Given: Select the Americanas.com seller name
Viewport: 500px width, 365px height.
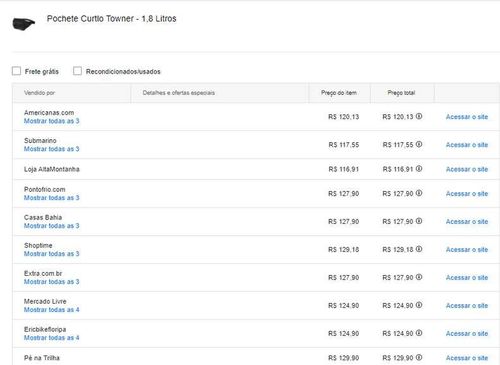Looking at the screenshot, I should click(49, 113).
